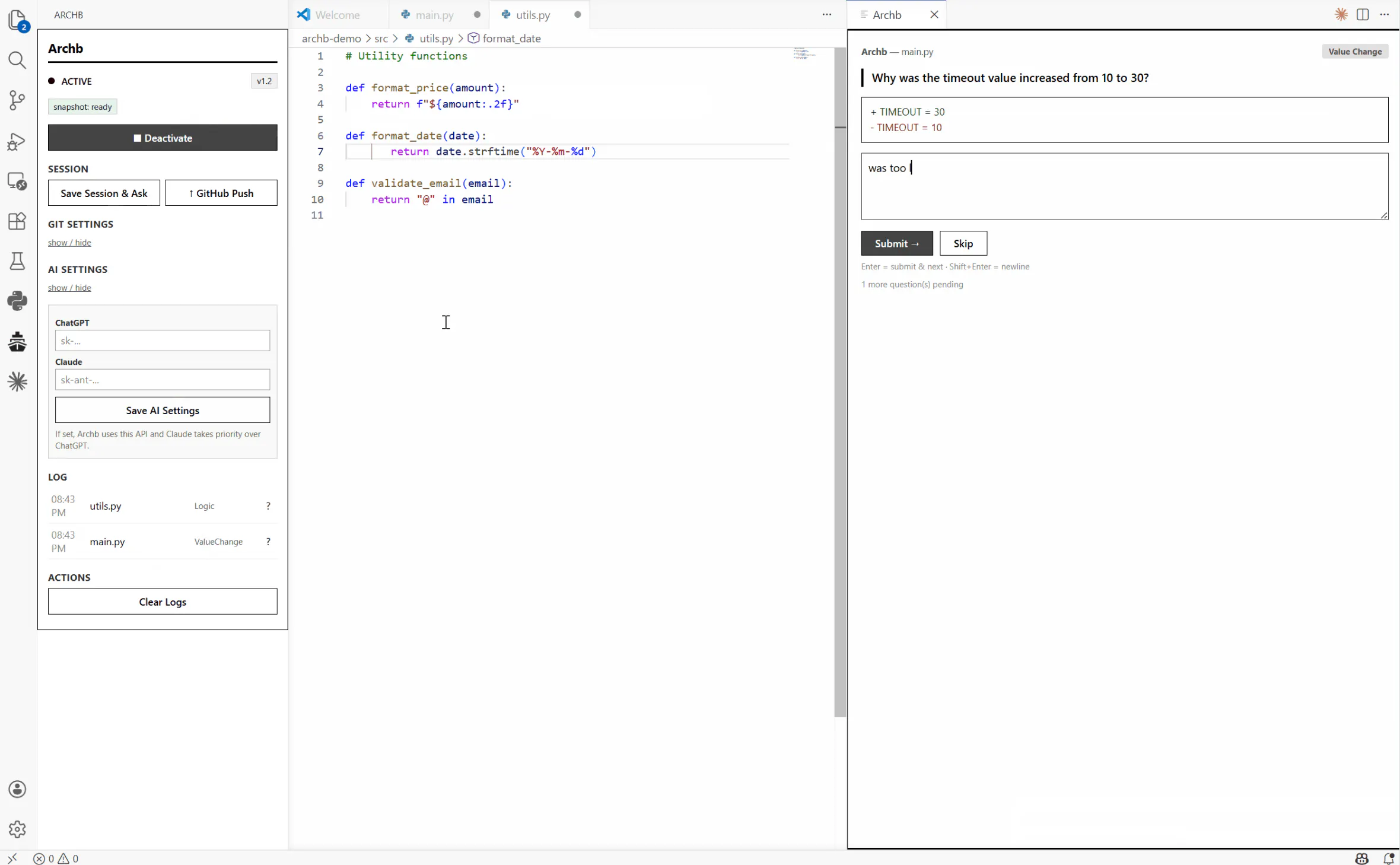This screenshot has height=865, width=1400.
Task: Click the snapshot: ready badge
Action: click(x=82, y=107)
